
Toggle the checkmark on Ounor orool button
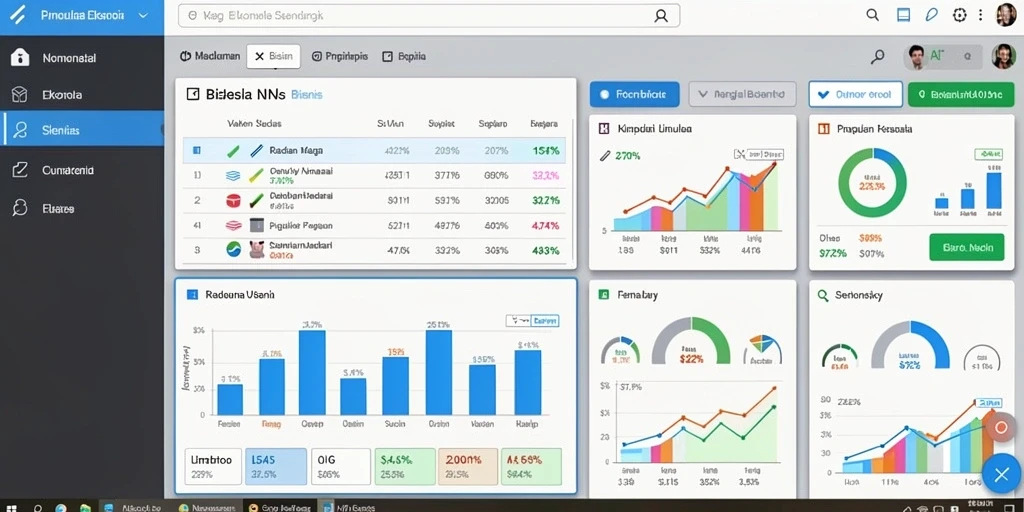coord(822,95)
